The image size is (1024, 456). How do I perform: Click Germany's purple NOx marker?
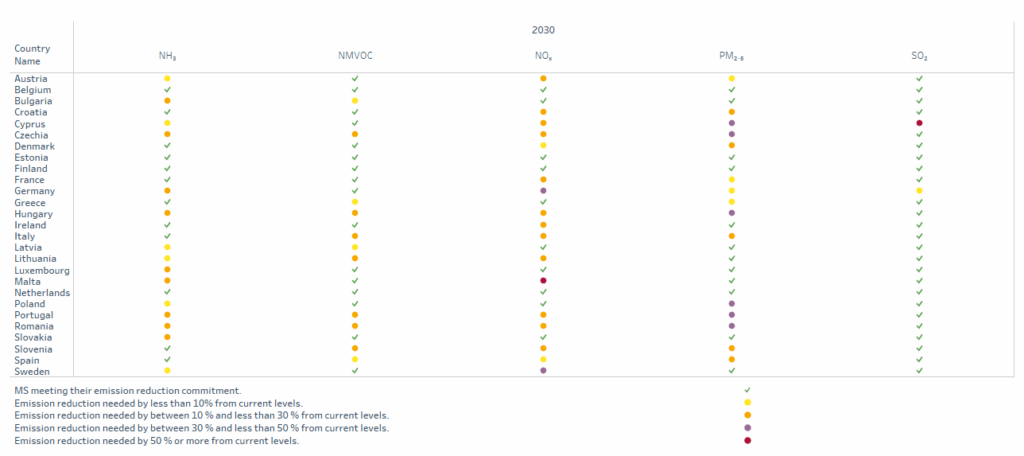pos(543,191)
